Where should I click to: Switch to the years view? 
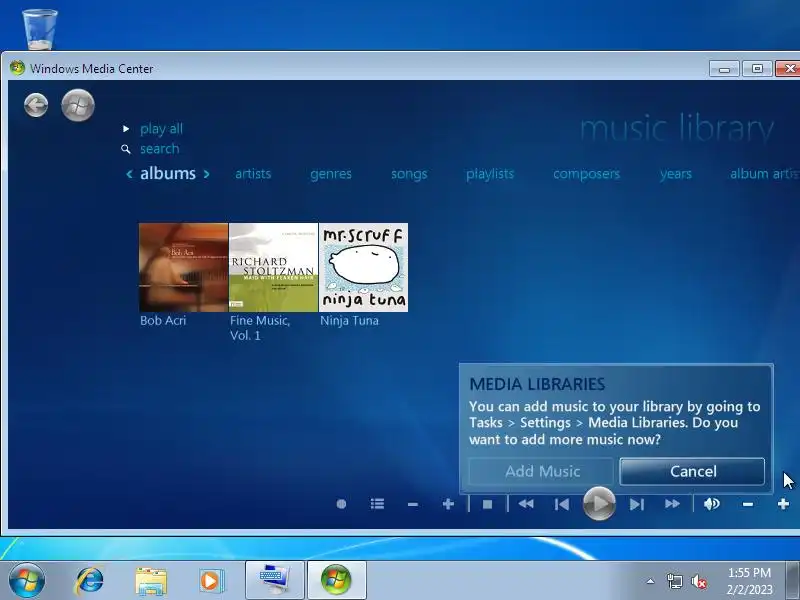click(x=676, y=174)
